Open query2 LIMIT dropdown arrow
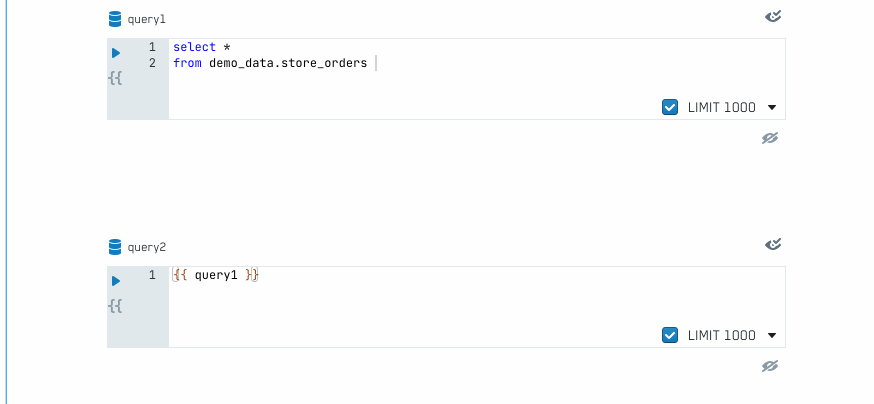Screen dimensions: 874x404 click(772, 335)
